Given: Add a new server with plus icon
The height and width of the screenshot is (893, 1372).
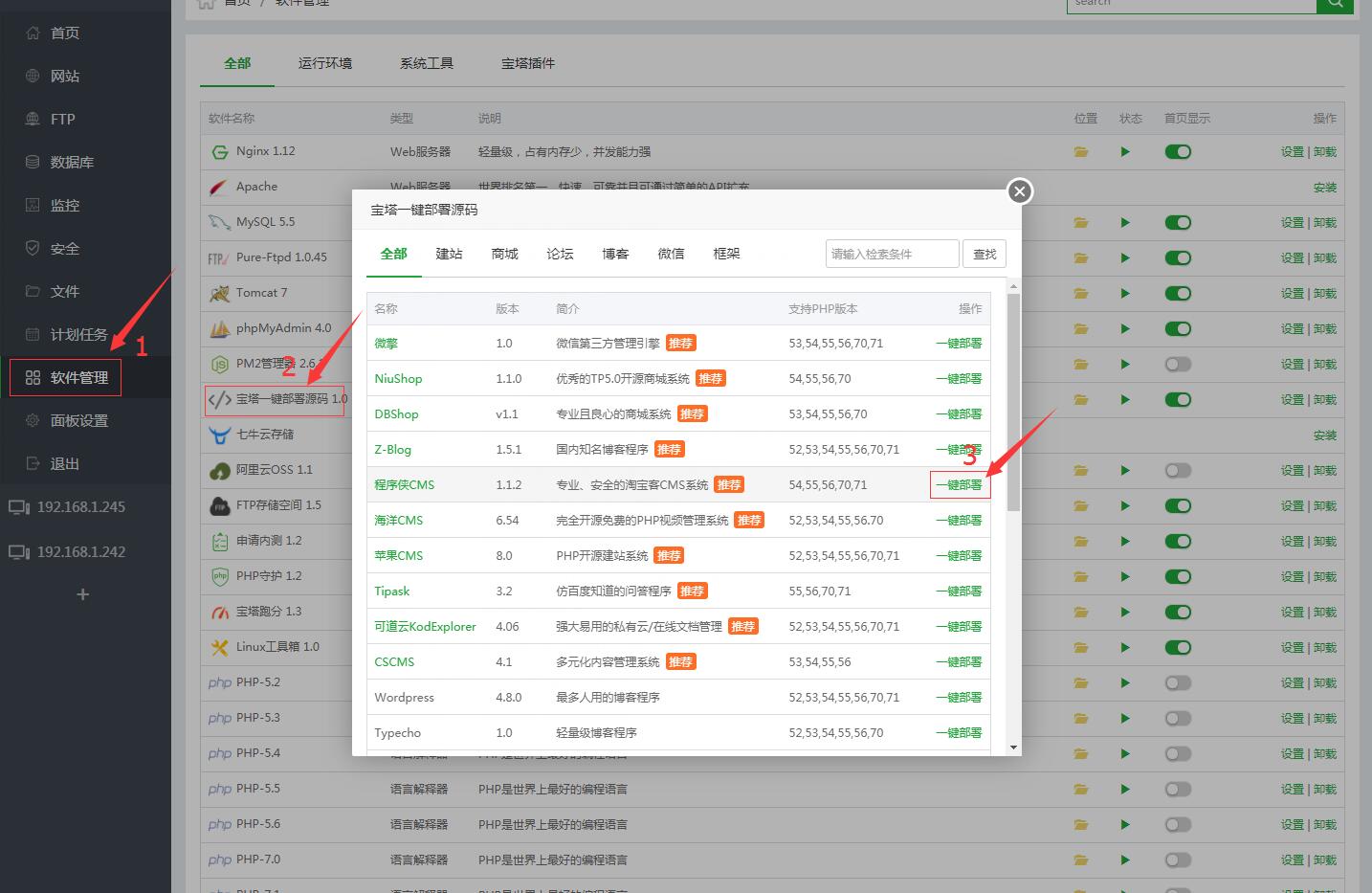Looking at the screenshot, I should (x=83, y=594).
